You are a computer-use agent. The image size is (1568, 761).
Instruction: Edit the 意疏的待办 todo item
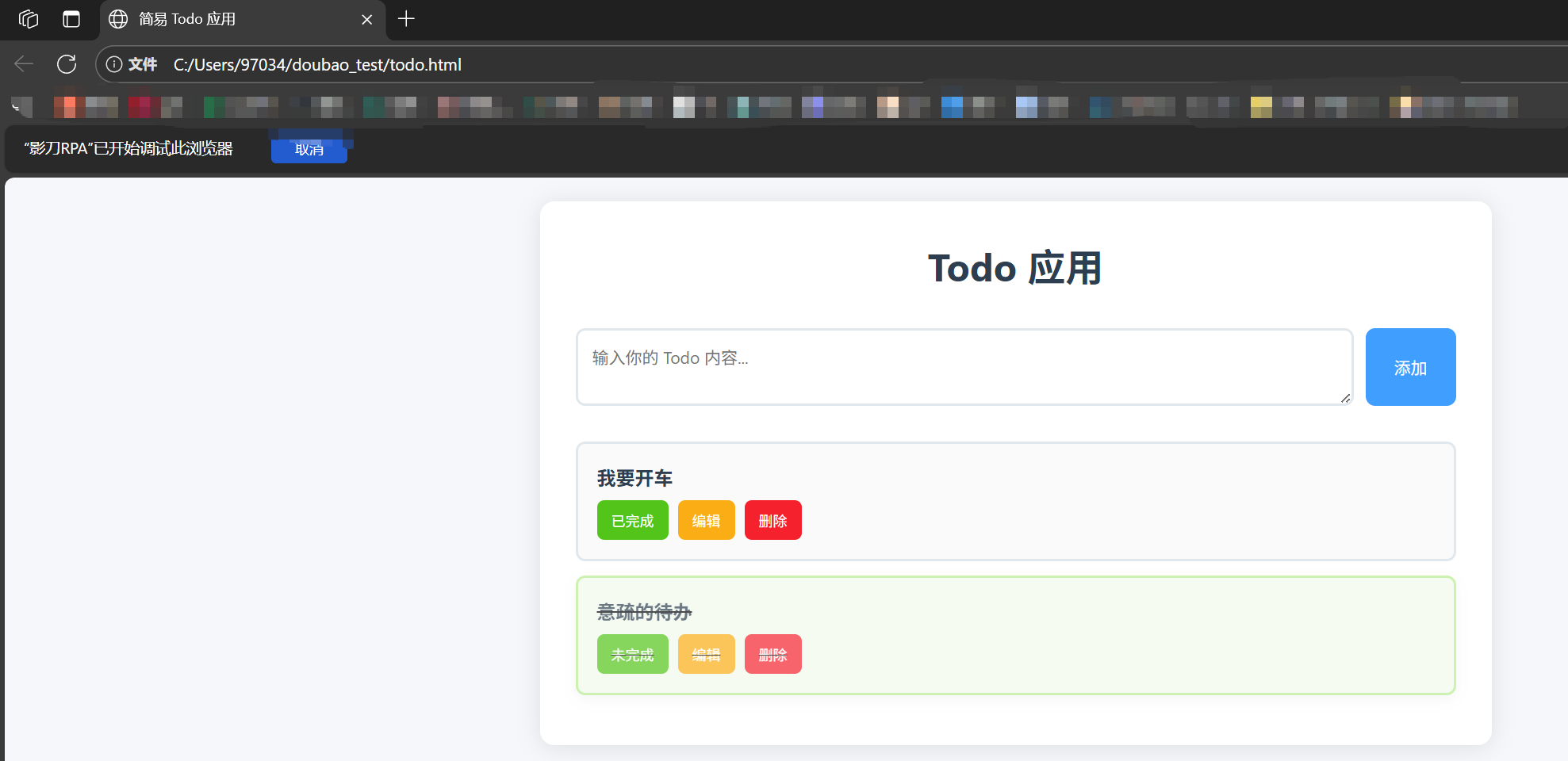point(707,654)
